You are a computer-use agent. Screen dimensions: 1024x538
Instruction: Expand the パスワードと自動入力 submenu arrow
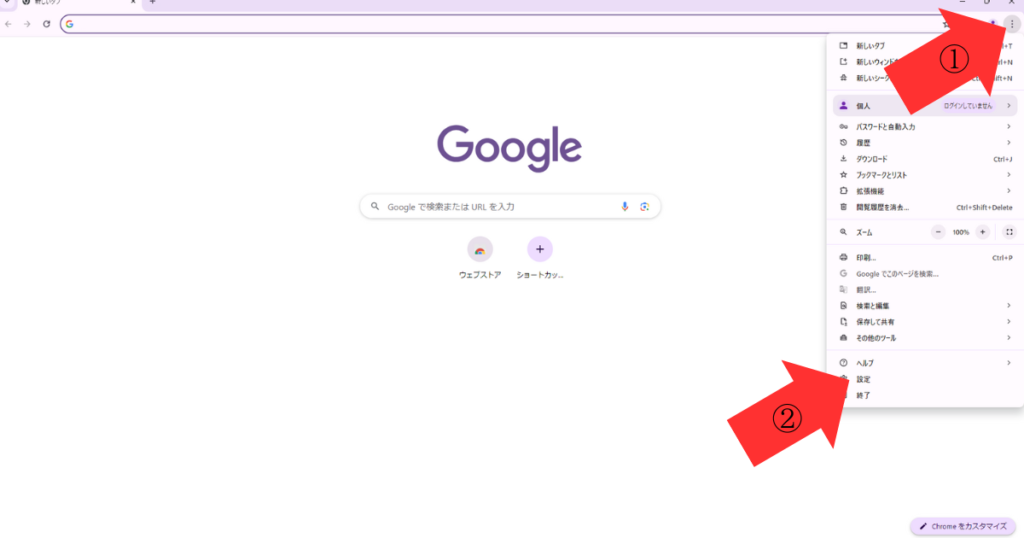pyautogui.click(x=1009, y=127)
